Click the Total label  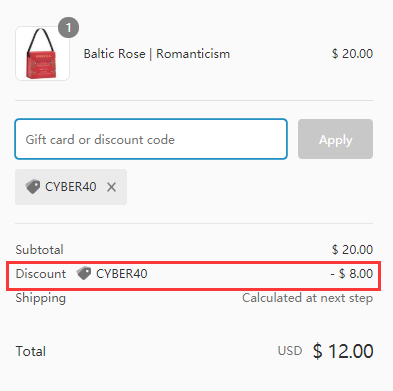tap(31, 351)
